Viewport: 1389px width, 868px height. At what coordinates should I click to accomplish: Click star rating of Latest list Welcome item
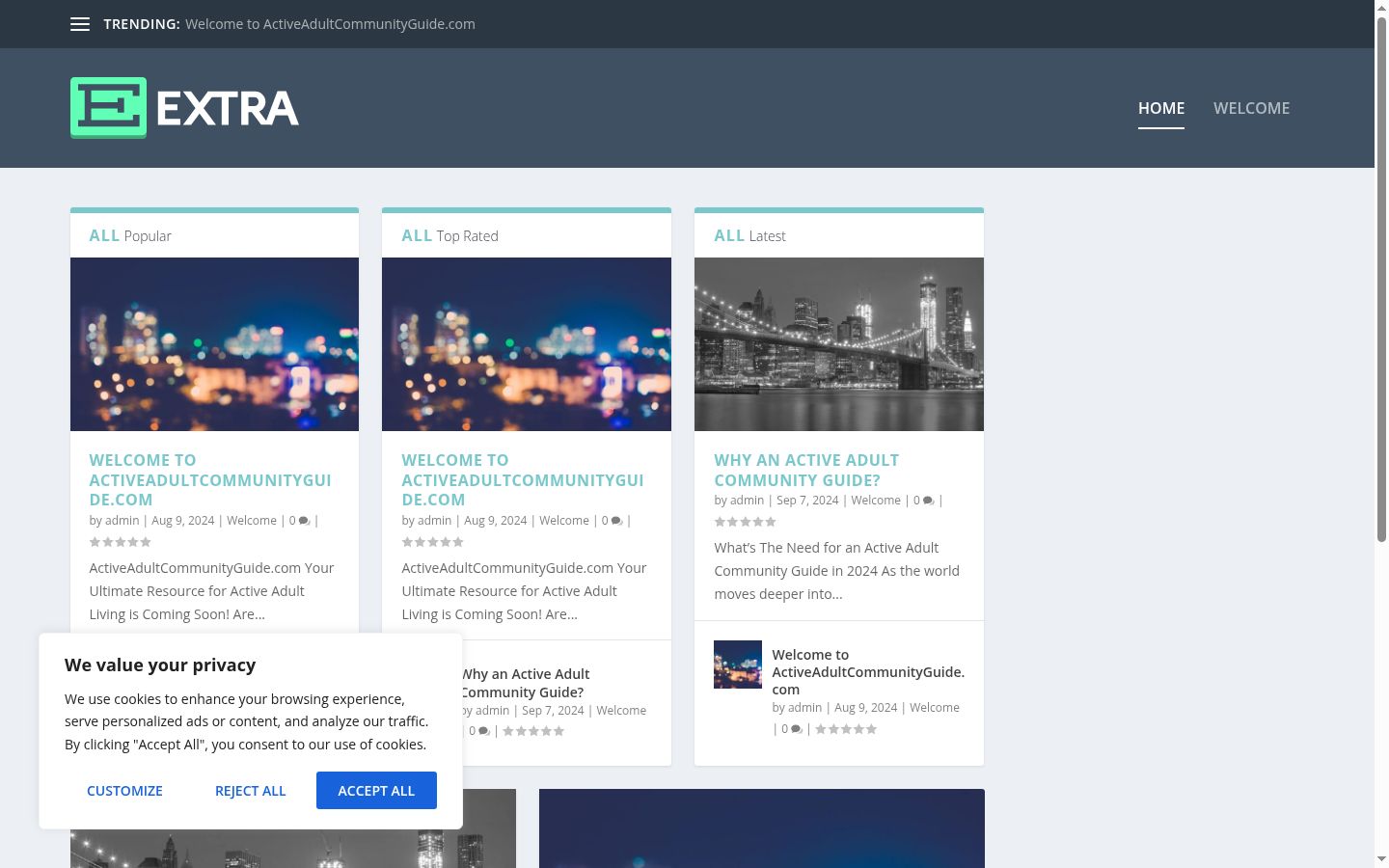coord(846,729)
